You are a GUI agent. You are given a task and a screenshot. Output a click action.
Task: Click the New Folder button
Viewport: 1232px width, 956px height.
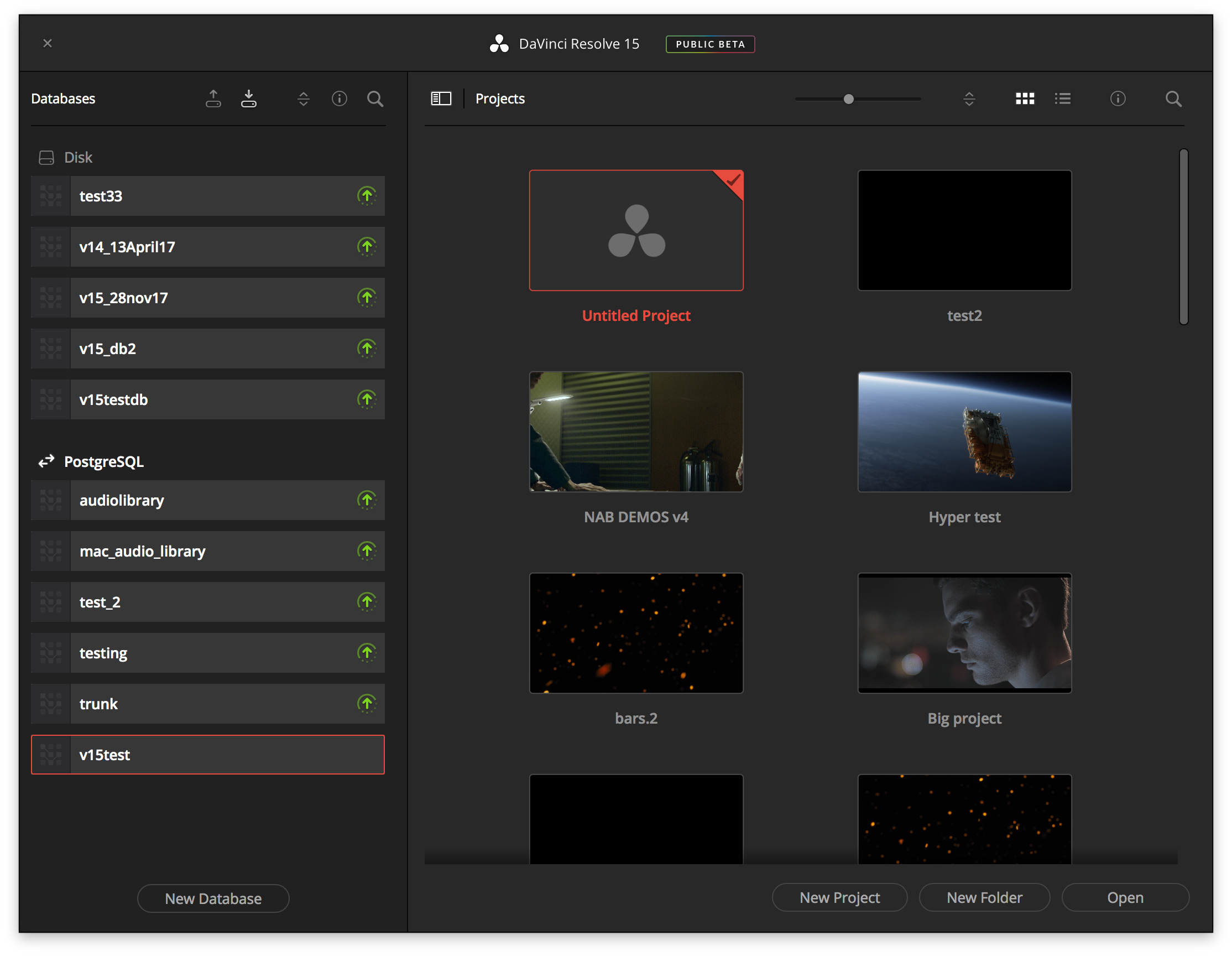tap(984, 897)
